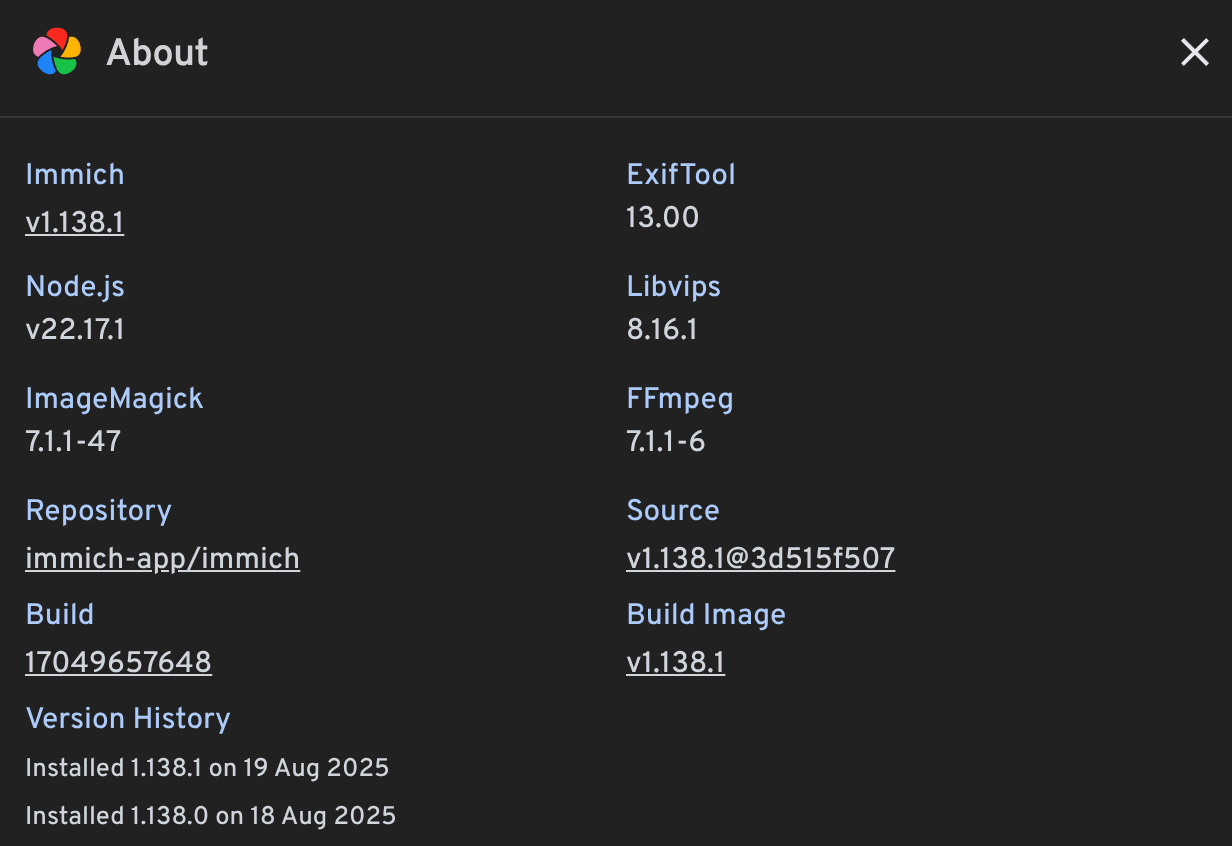Click the ImageMagick version 7.1.1-47 value
Screen dimensions: 1232x846
click(x=73, y=441)
